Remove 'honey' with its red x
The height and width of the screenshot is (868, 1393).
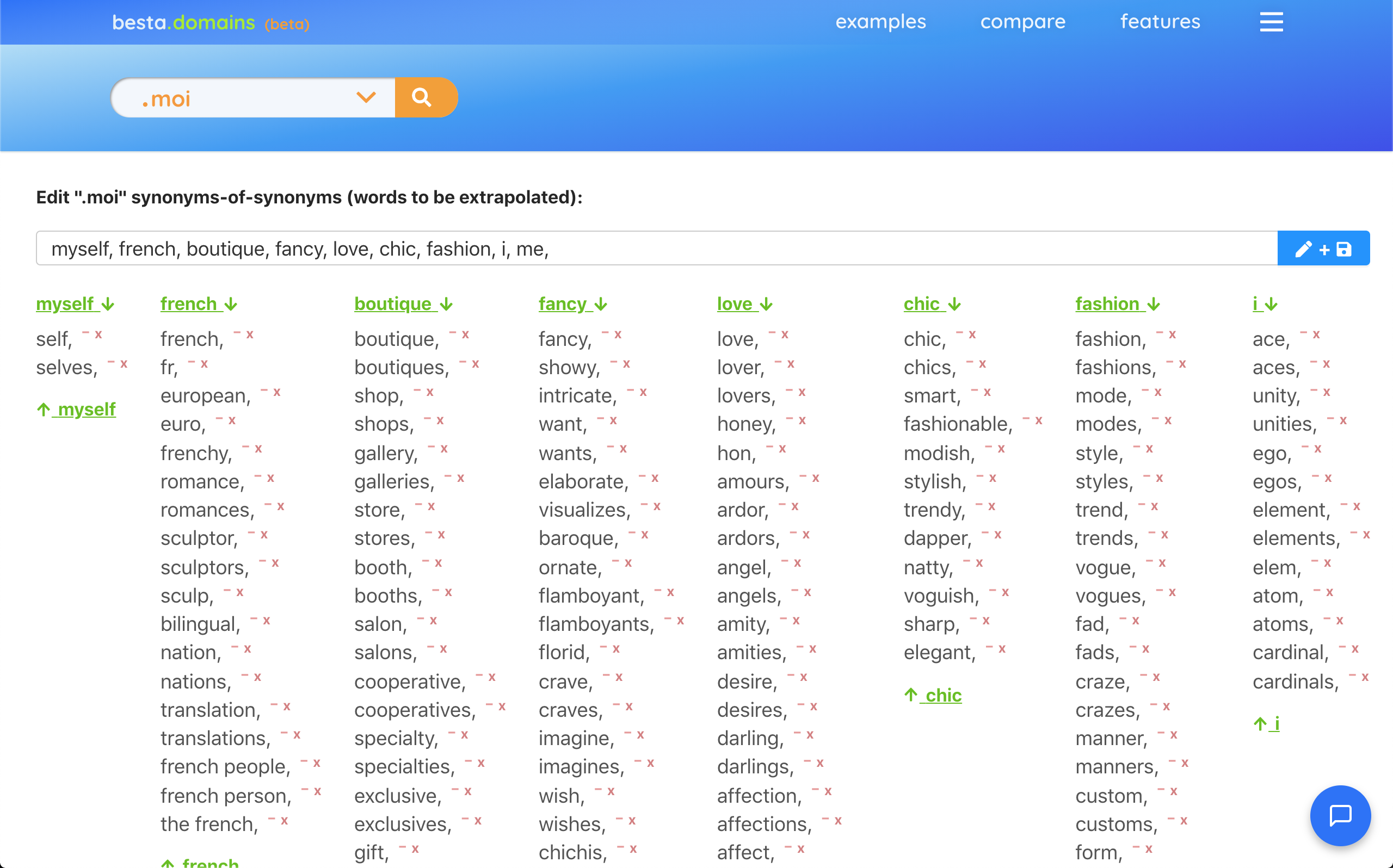point(802,421)
